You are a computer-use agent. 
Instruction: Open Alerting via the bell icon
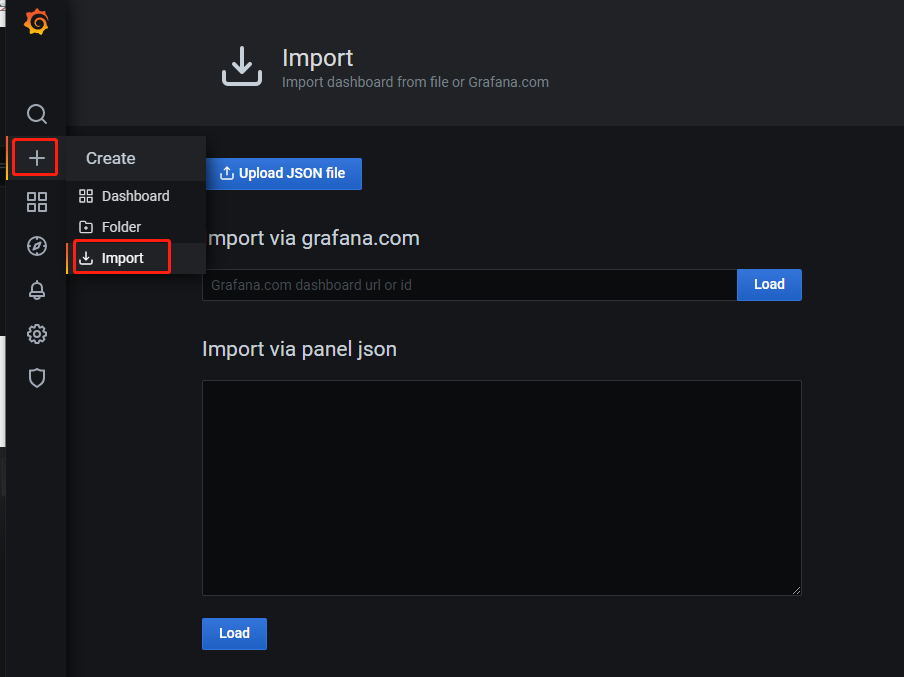(x=37, y=290)
